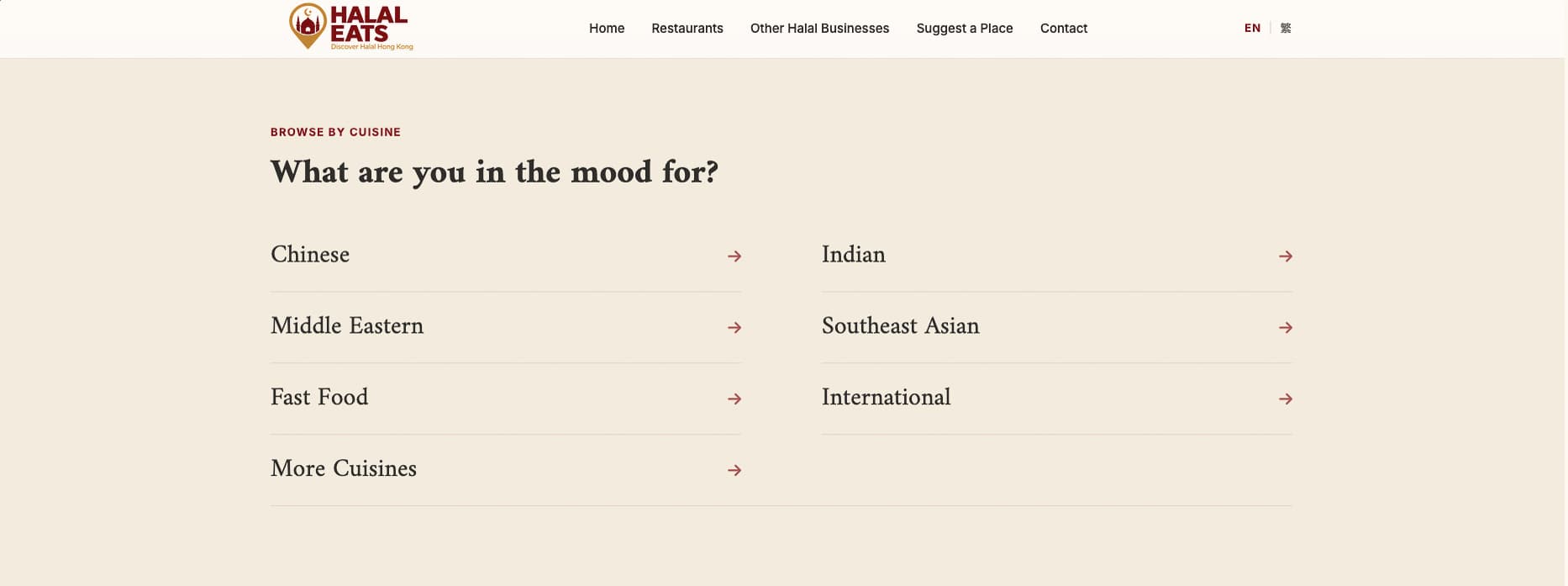This screenshot has width=1568, height=586.
Task: Click the arrow icon beside Indian
Action: tap(1286, 256)
